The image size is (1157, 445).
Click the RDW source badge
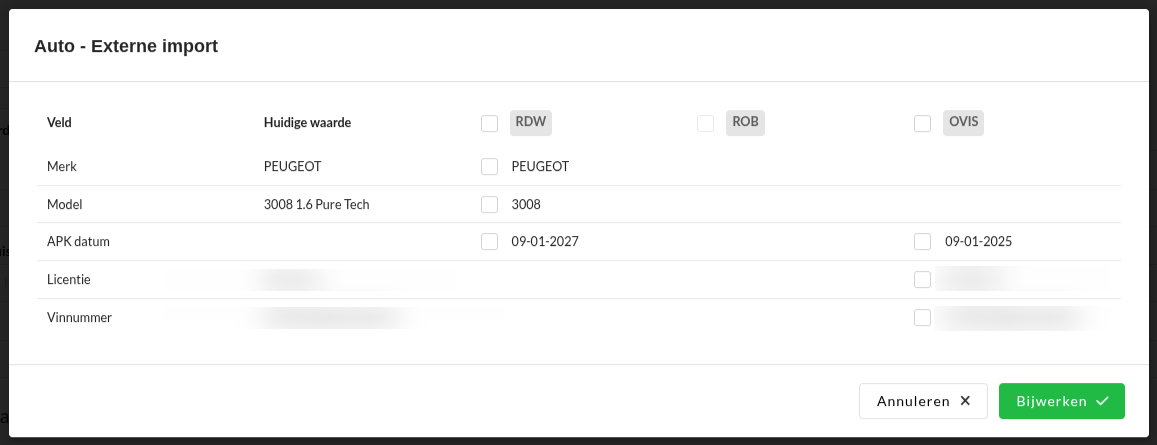pos(532,123)
